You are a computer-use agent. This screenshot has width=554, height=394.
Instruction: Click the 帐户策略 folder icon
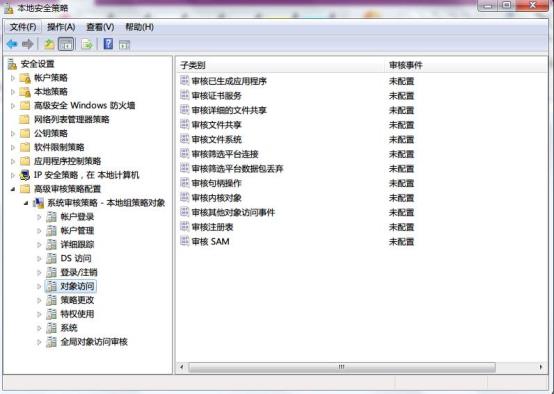click(25, 78)
